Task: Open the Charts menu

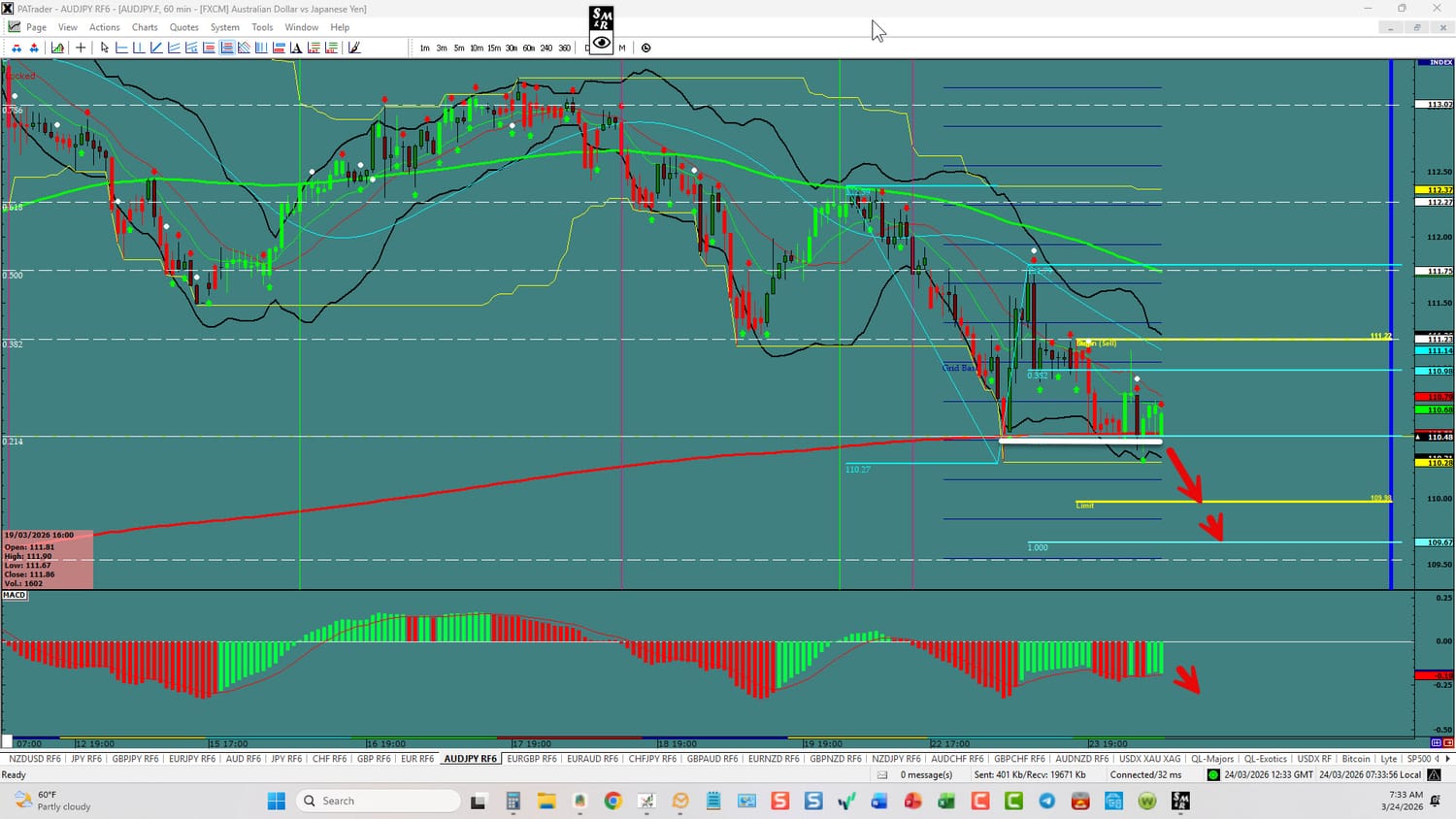Action: tap(145, 27)
